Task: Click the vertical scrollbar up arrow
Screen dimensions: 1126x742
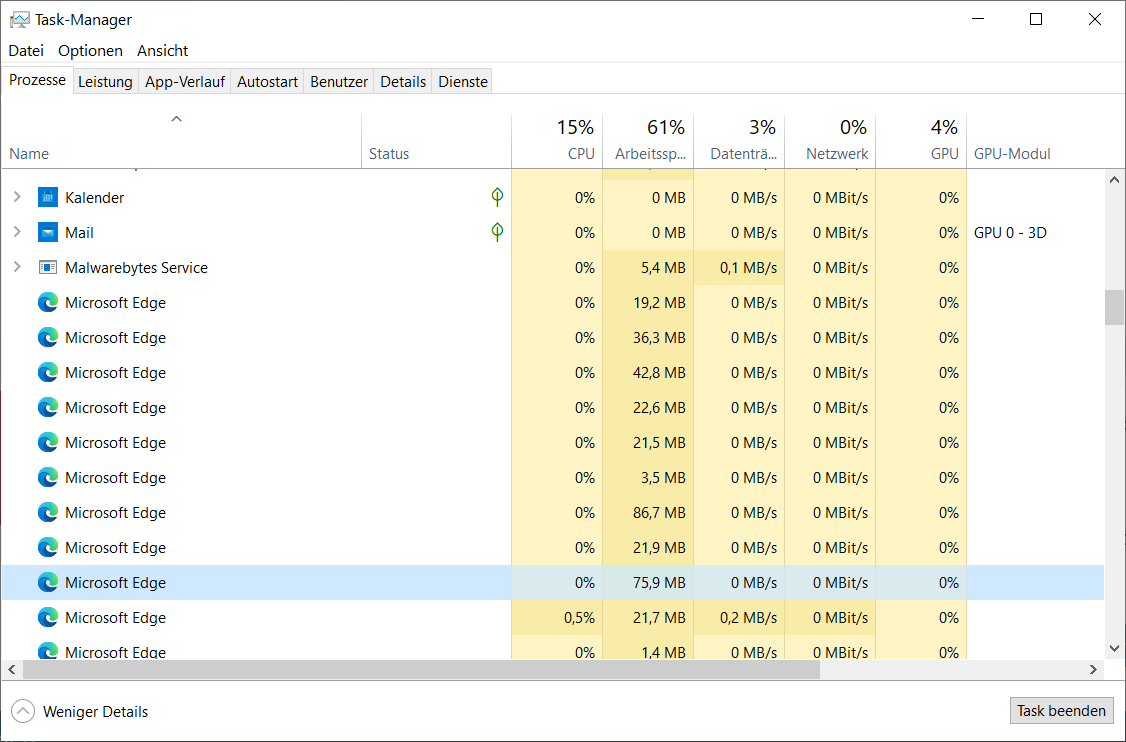Action: click(1115, 180)
